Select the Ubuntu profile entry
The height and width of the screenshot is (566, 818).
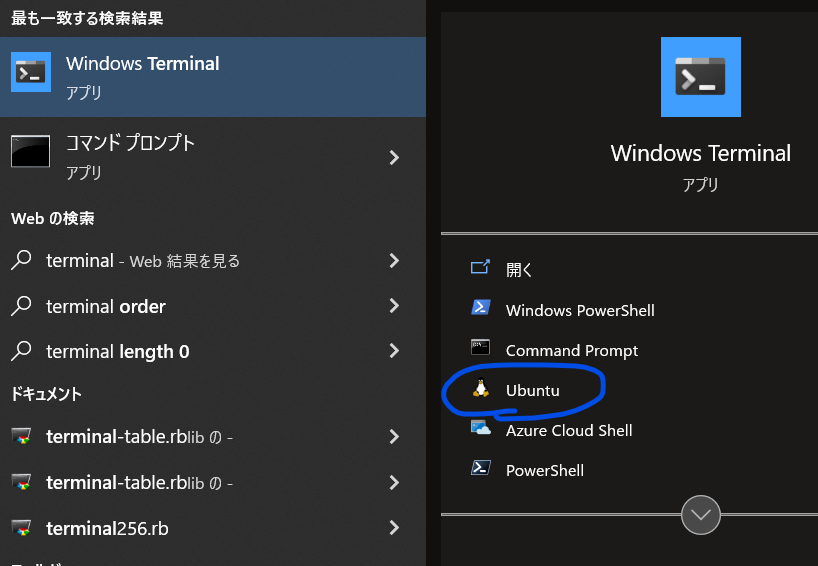tap(532, 391)
